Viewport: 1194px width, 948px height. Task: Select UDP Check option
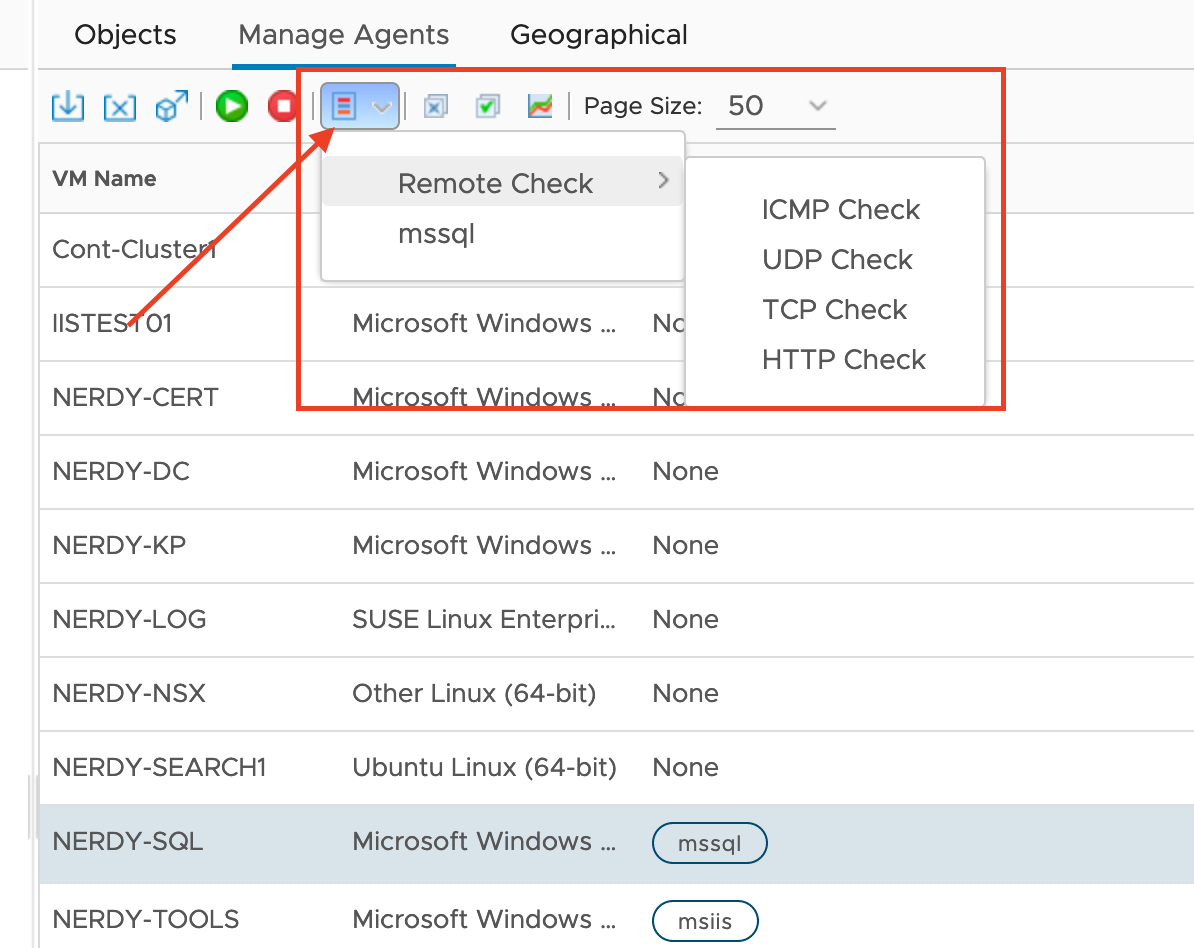click(x=837, y=260)
